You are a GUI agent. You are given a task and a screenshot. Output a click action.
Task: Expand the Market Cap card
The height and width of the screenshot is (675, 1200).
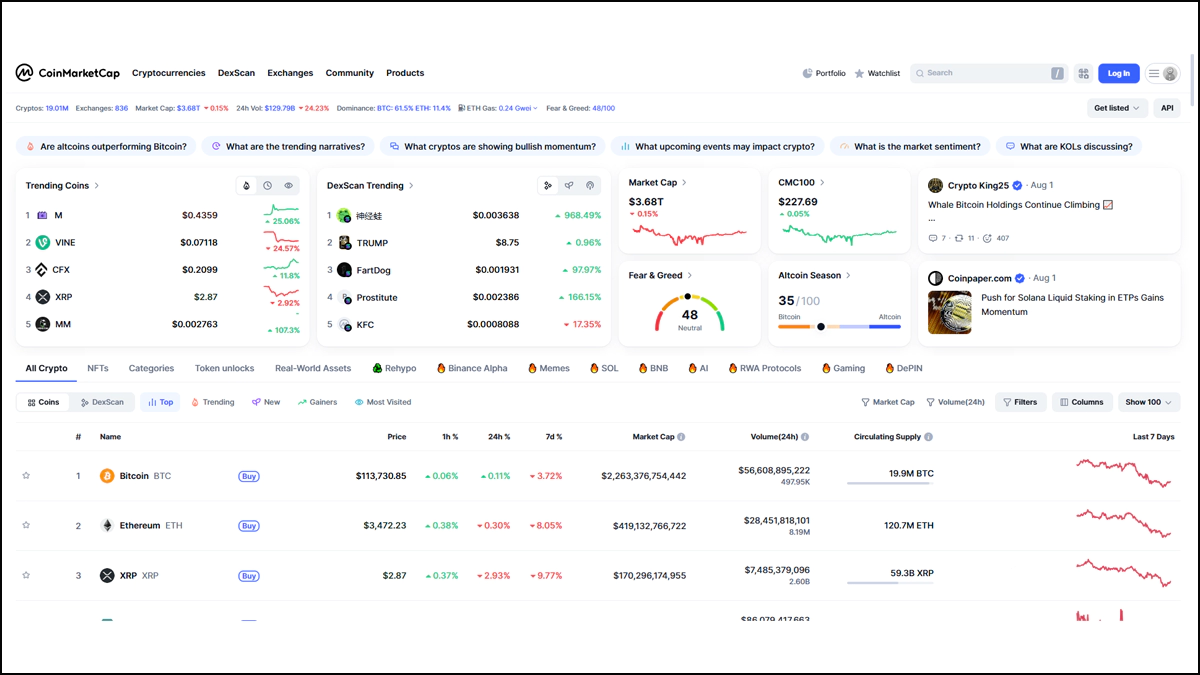[x=657, y=183]
